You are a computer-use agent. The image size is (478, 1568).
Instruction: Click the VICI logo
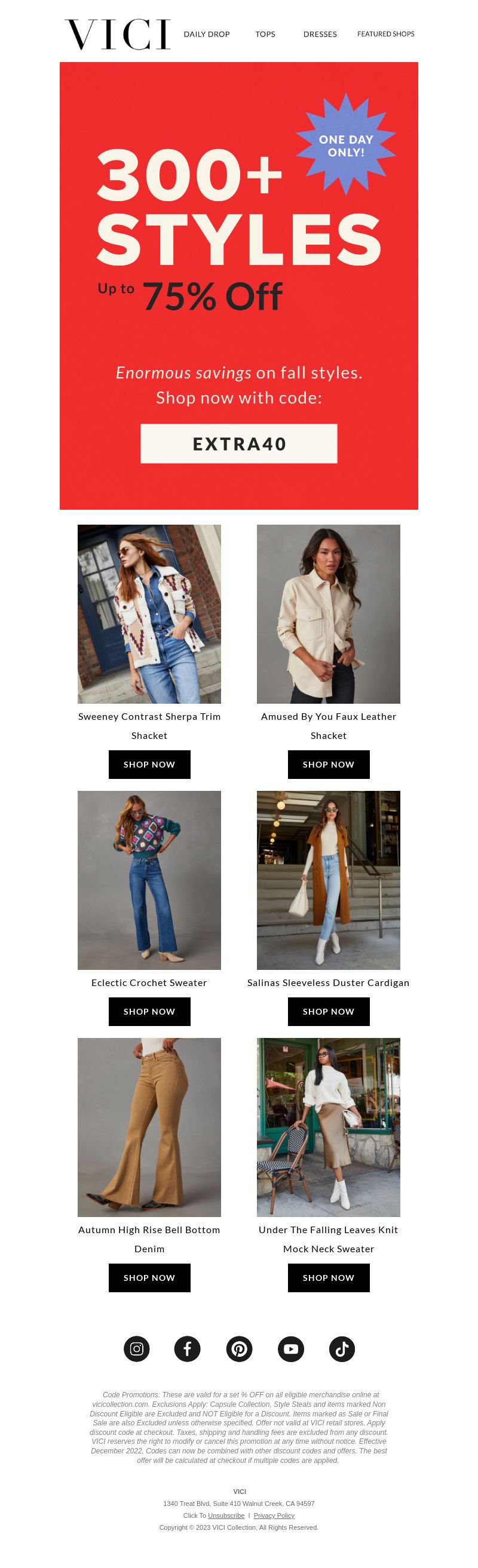118,34
